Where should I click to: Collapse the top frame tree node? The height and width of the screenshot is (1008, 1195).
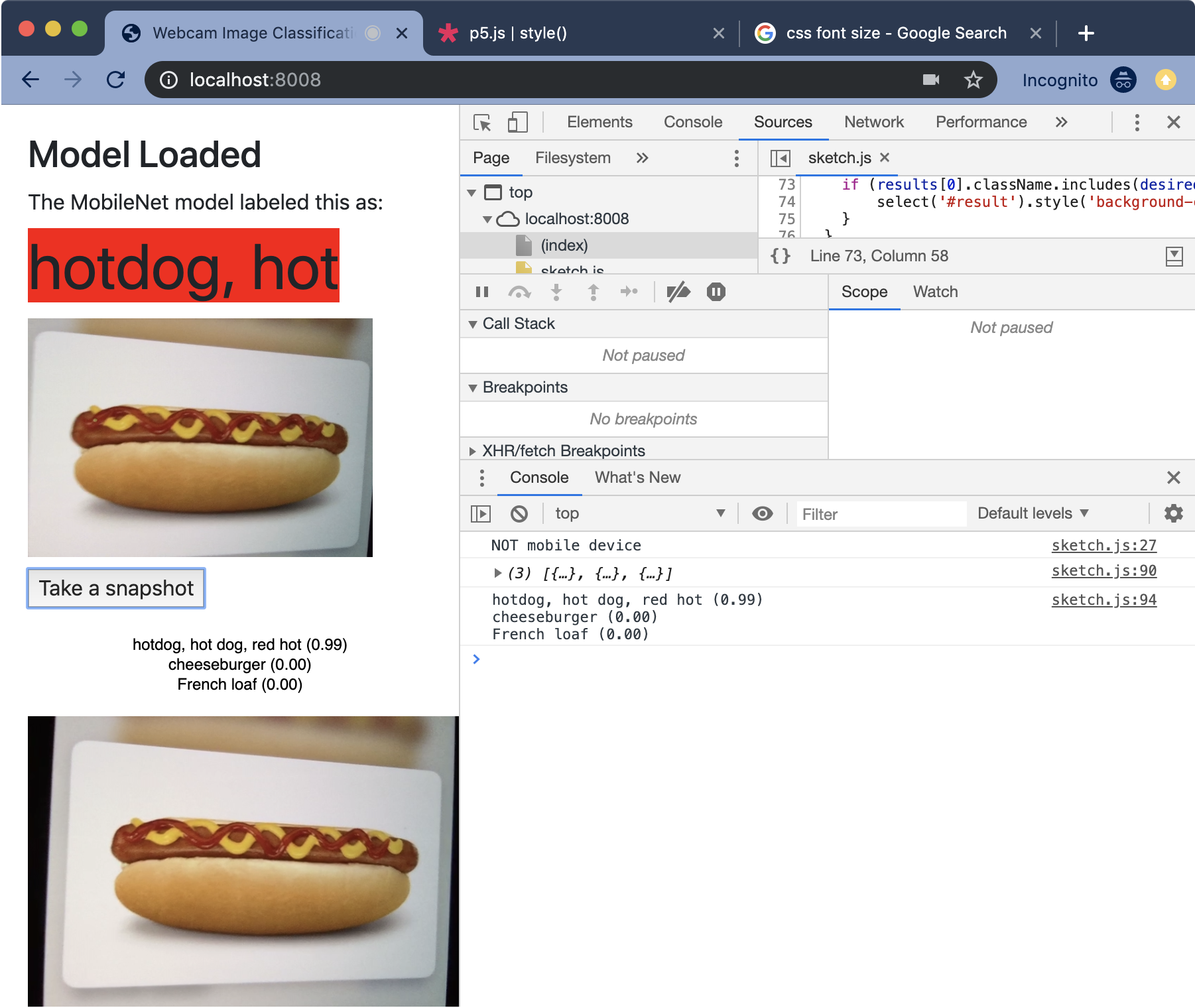tap(472, 193)
